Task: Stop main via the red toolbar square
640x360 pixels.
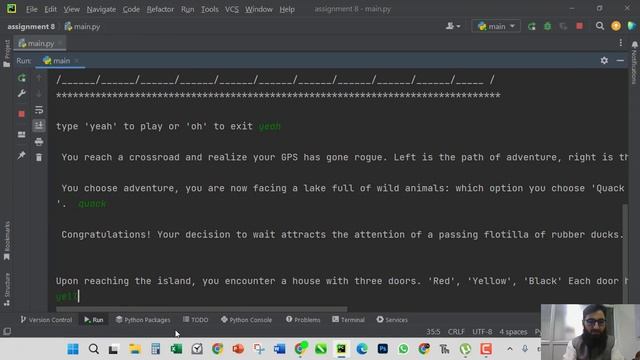Action: (579, 27)
